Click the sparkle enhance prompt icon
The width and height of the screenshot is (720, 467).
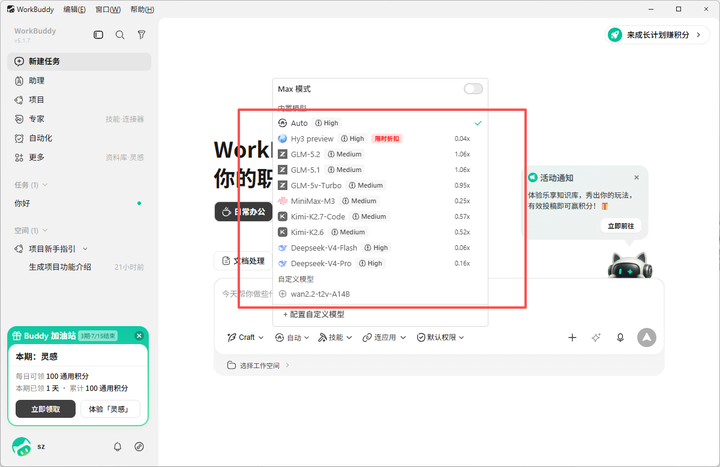[596, 338]
